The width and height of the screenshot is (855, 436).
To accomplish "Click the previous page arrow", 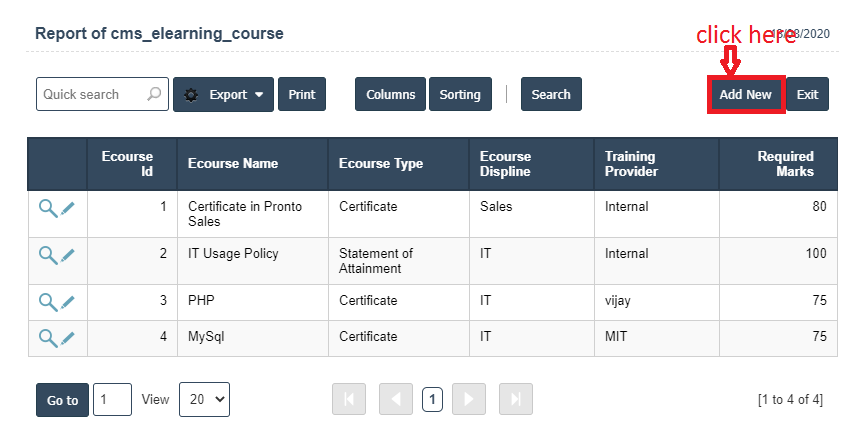I will (396, 399).
